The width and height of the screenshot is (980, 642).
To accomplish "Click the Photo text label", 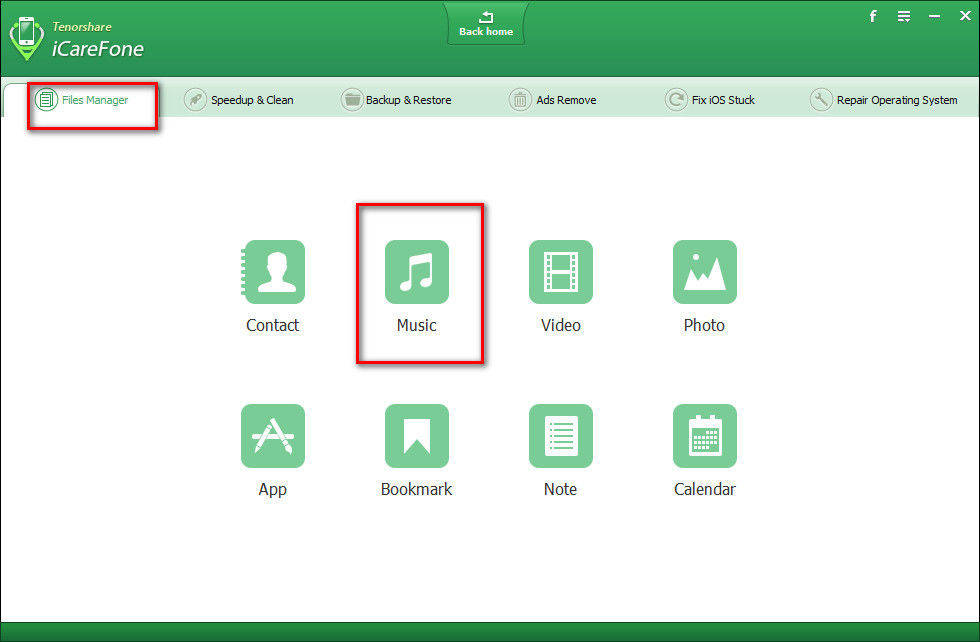I will tap(704, 325).
